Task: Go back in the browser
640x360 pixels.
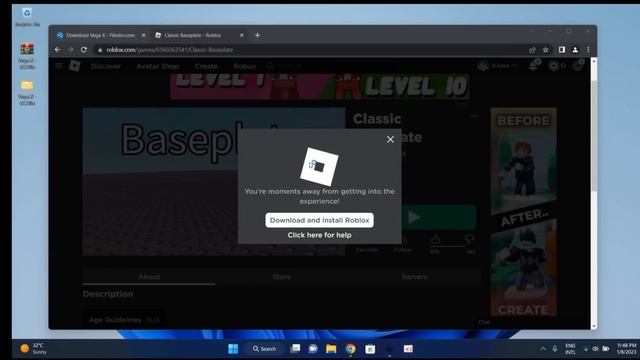Action: pos(58,50)
